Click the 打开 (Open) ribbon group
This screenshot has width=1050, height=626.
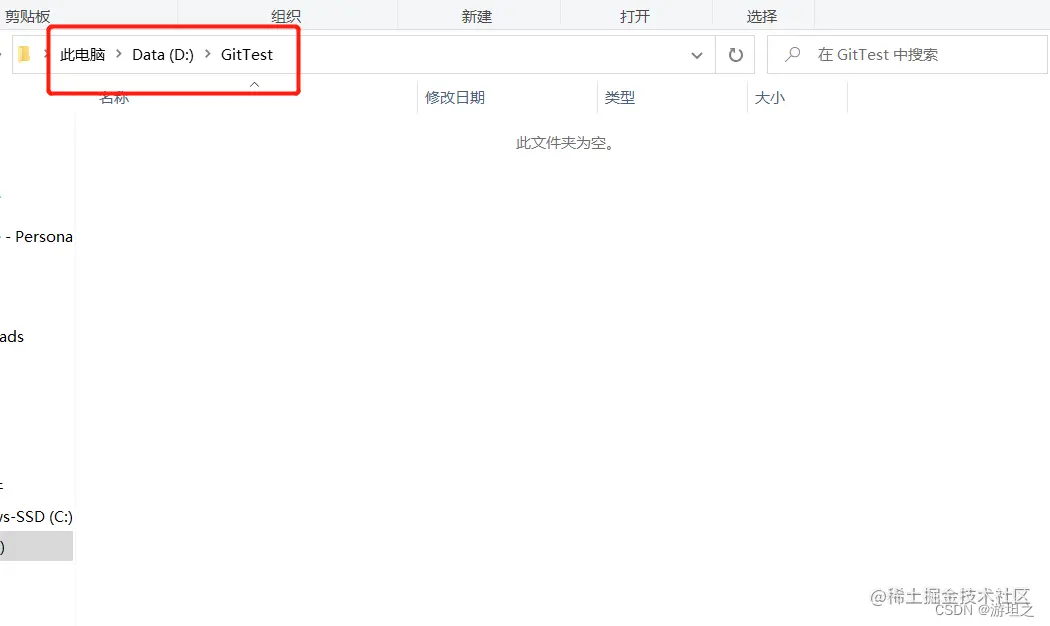(x=637, y=14)
